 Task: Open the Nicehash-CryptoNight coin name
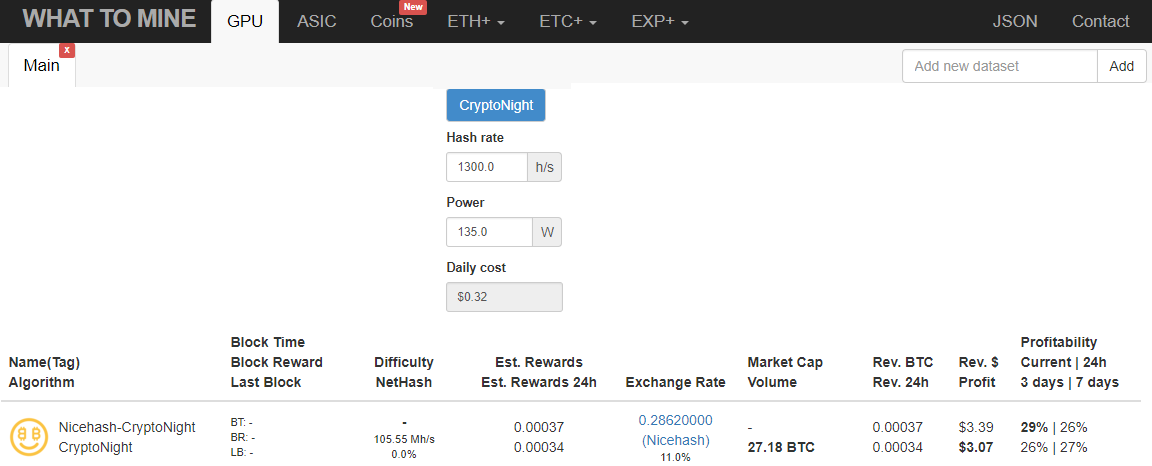click(127, 427)
